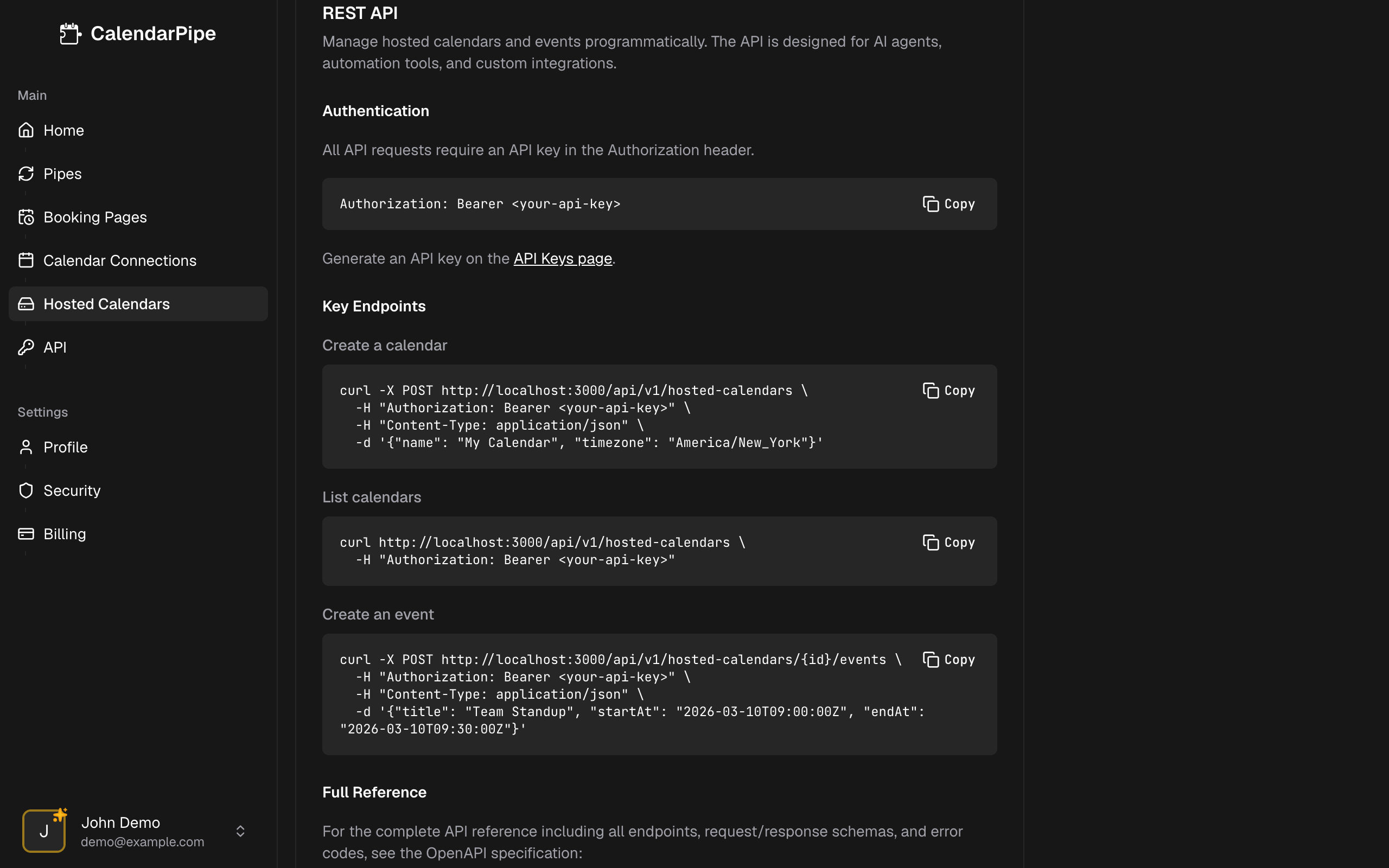1389x868 pixels.
Task: Click the REST API heading
Action: [360, 13]
